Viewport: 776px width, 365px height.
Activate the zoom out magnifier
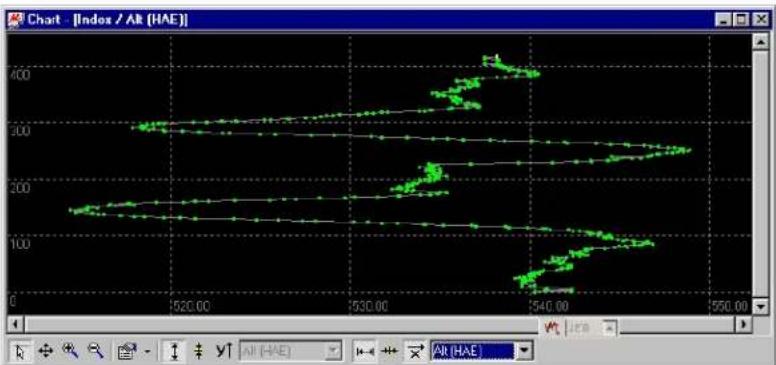[x=95, y=351]
